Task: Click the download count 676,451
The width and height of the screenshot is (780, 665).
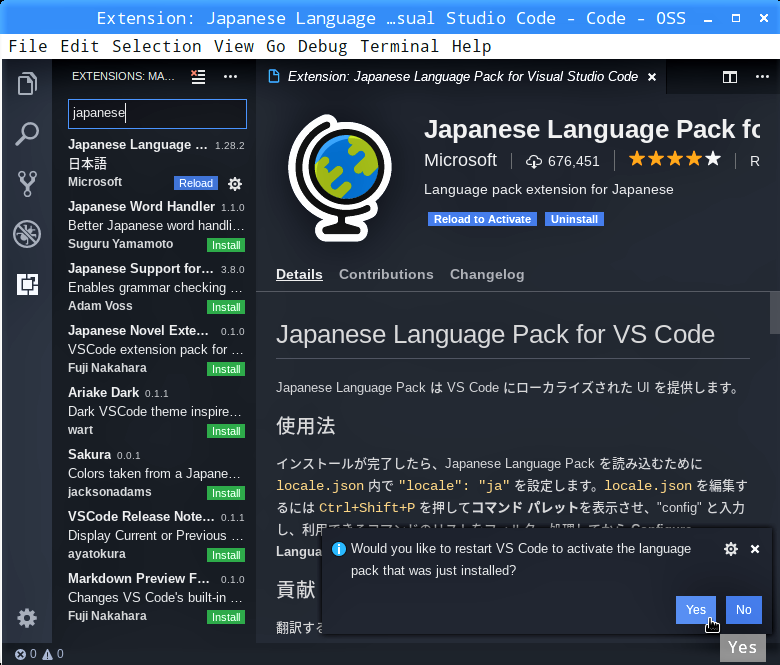Action: click(563, 161)
